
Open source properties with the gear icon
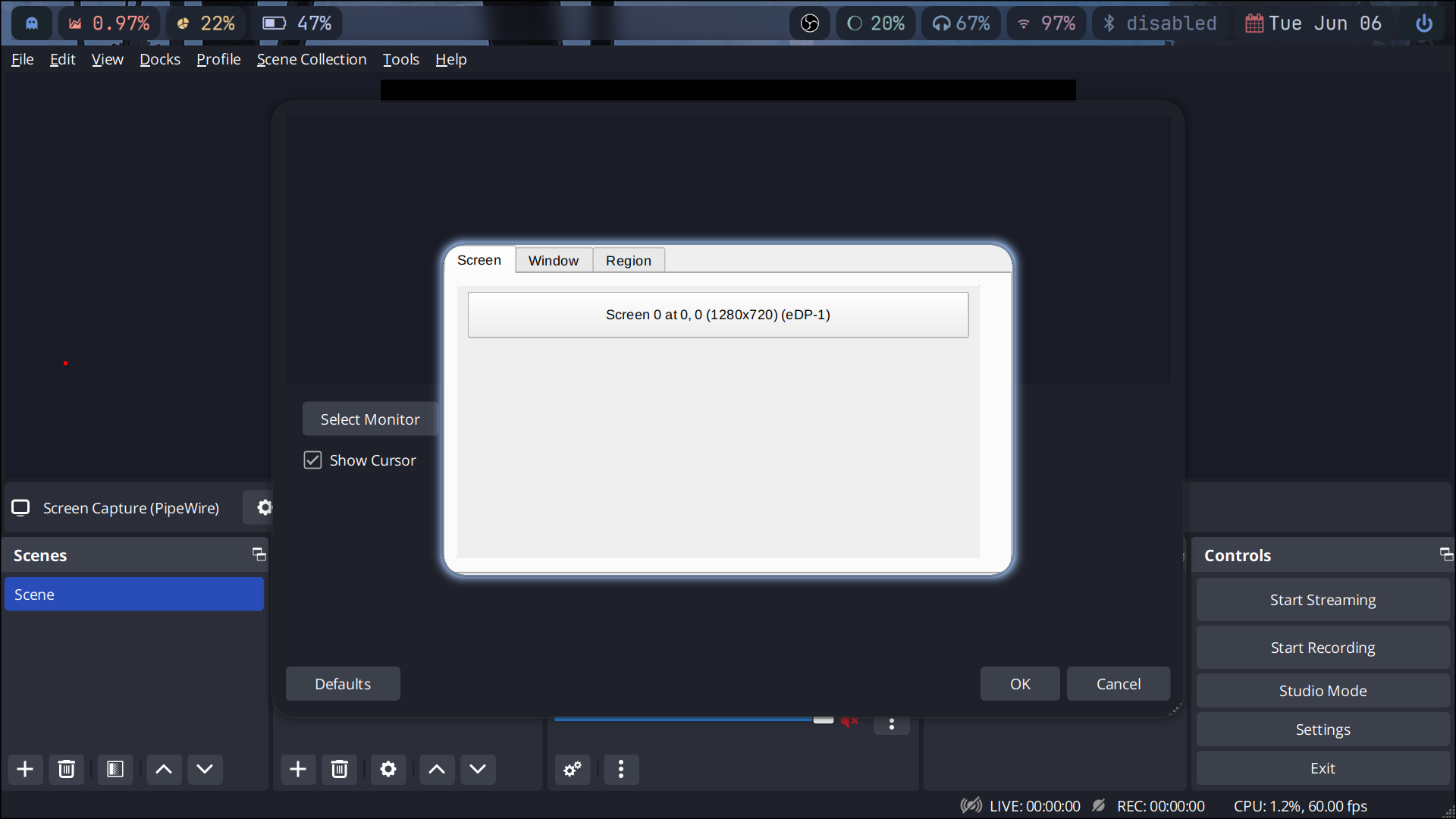(388, 769)
